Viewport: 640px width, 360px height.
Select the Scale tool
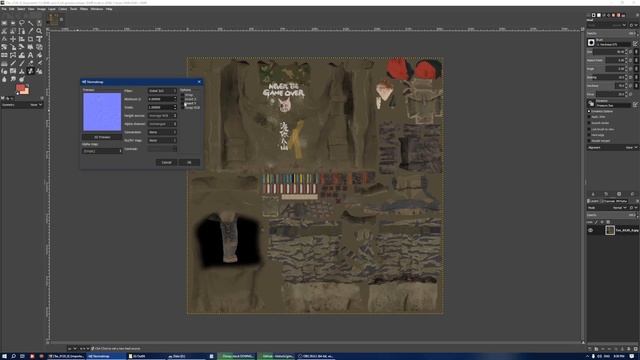tap(13, 47)
